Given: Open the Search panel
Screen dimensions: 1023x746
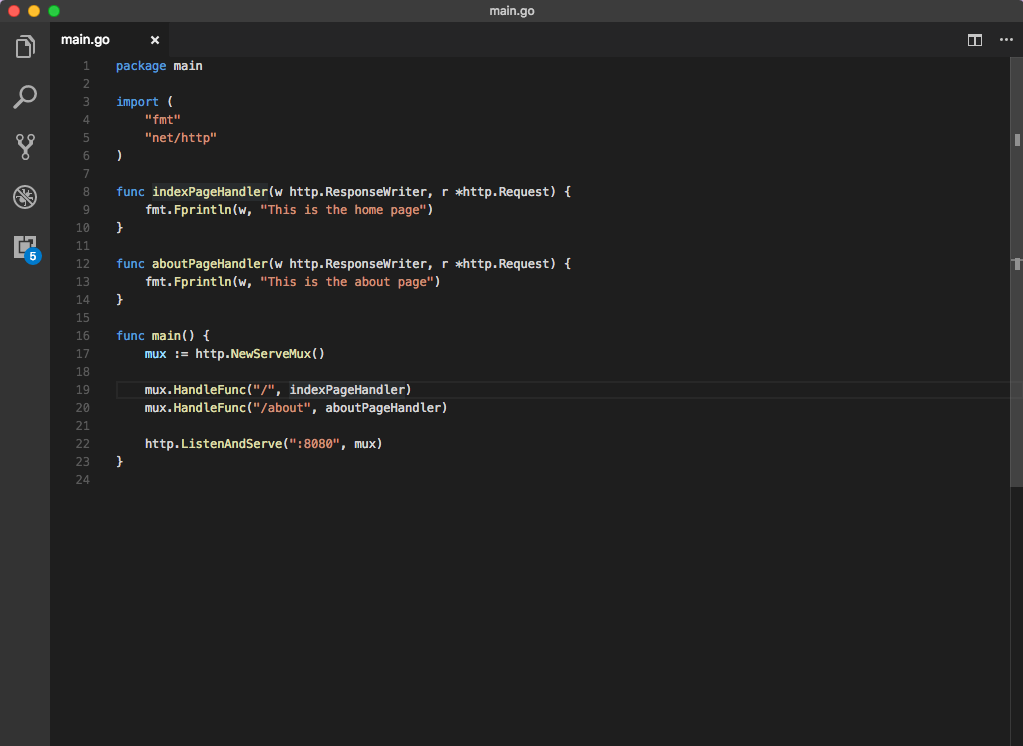Looking at the screenshot, I should click(24, 96).
